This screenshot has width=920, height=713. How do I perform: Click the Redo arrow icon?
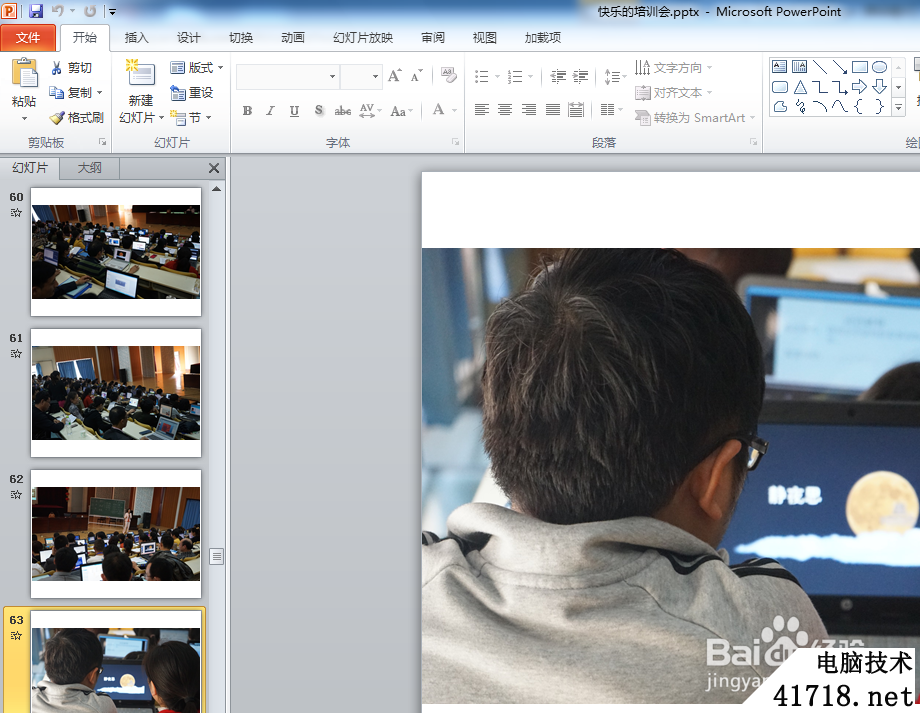pyautogui.click(x=90, y=11)
